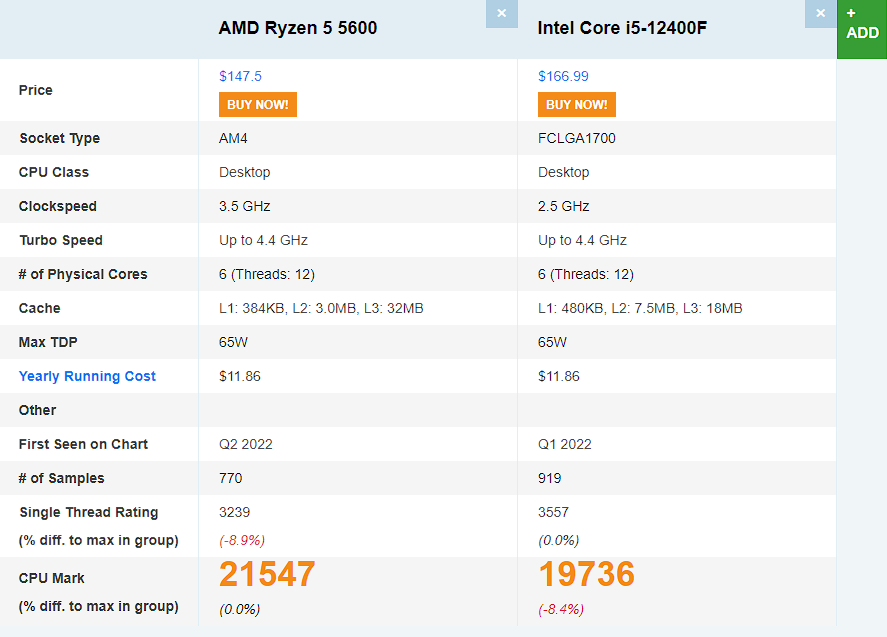Click the red -8.4% difference text
This screenshot has height=637, width=887.
point(561,609)
